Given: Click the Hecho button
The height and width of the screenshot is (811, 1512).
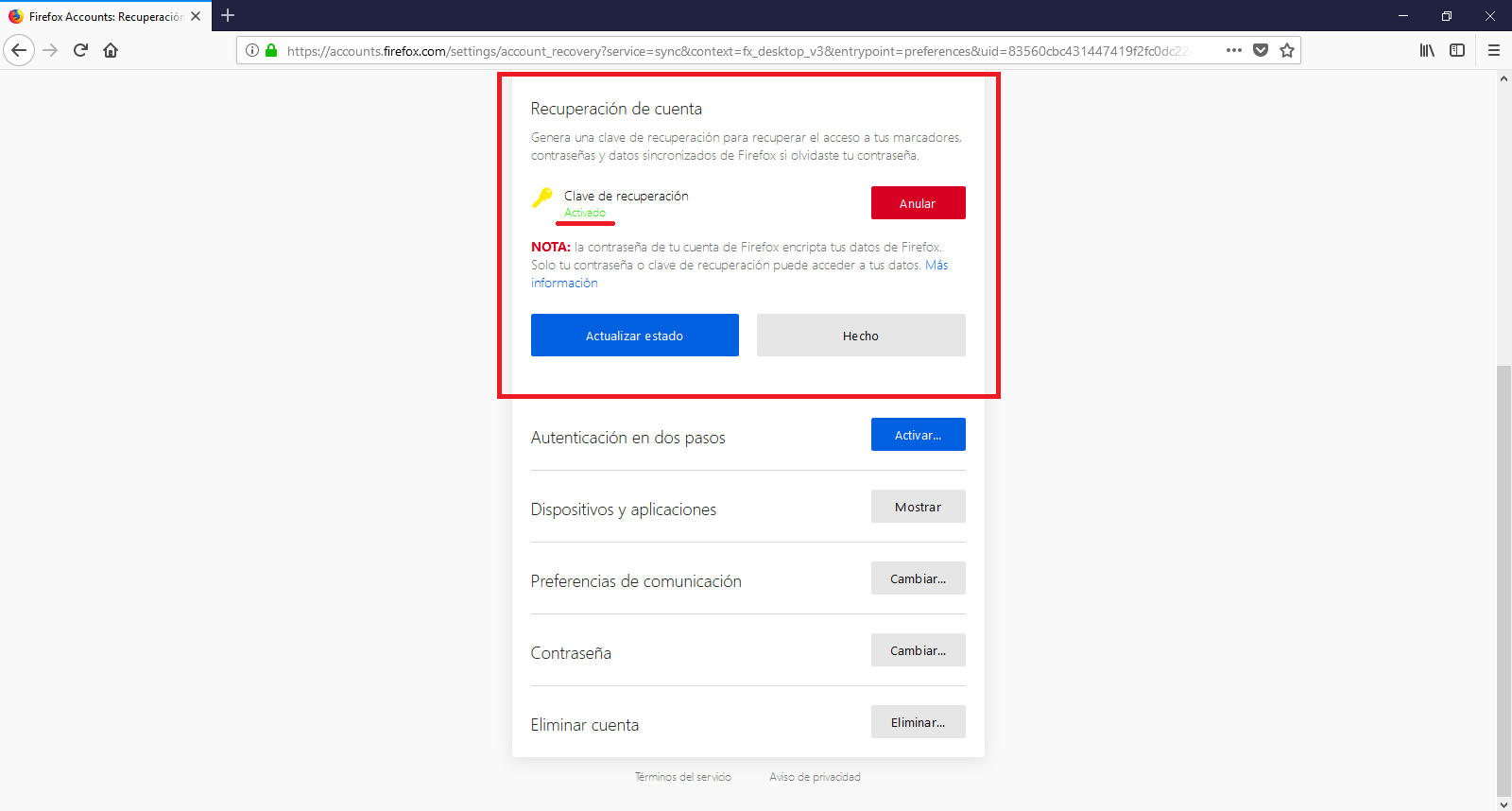Looking at the screenshot, I should coord(861,336).
